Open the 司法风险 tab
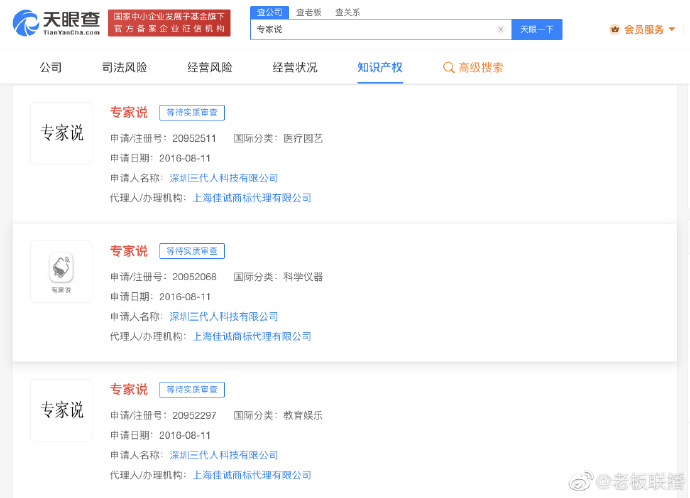The height and width of the screenshot is (498, 690). coord(124,68)
